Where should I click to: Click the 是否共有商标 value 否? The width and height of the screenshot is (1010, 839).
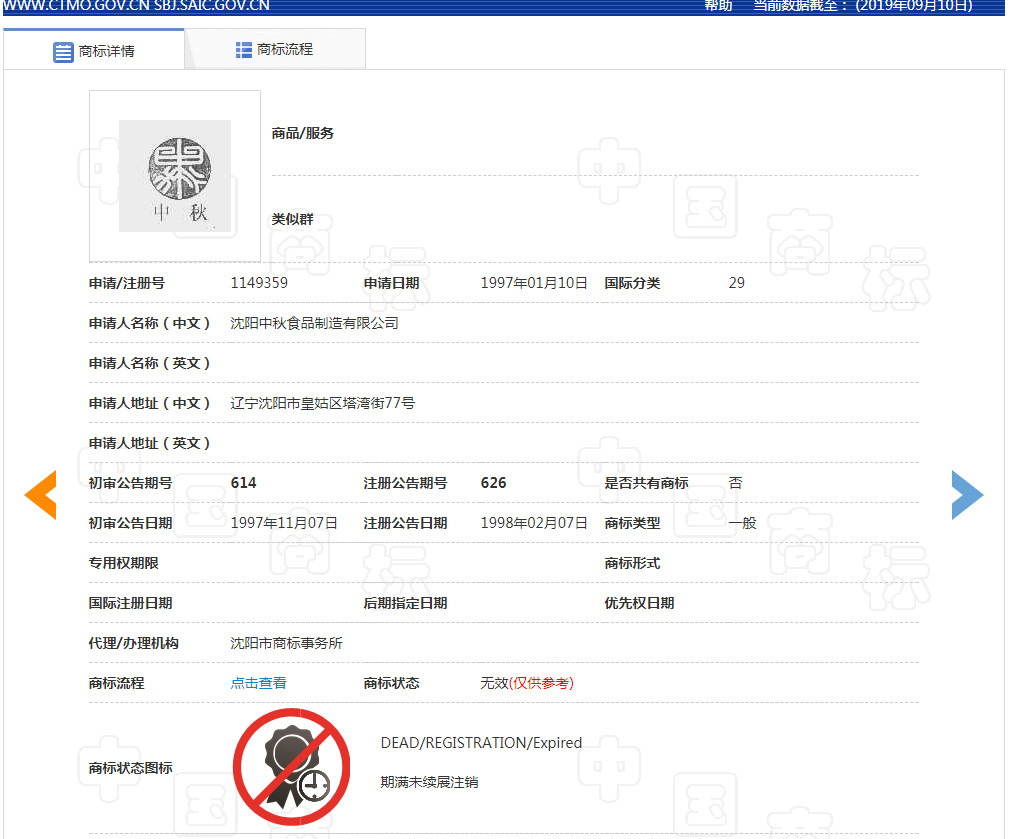735,482
